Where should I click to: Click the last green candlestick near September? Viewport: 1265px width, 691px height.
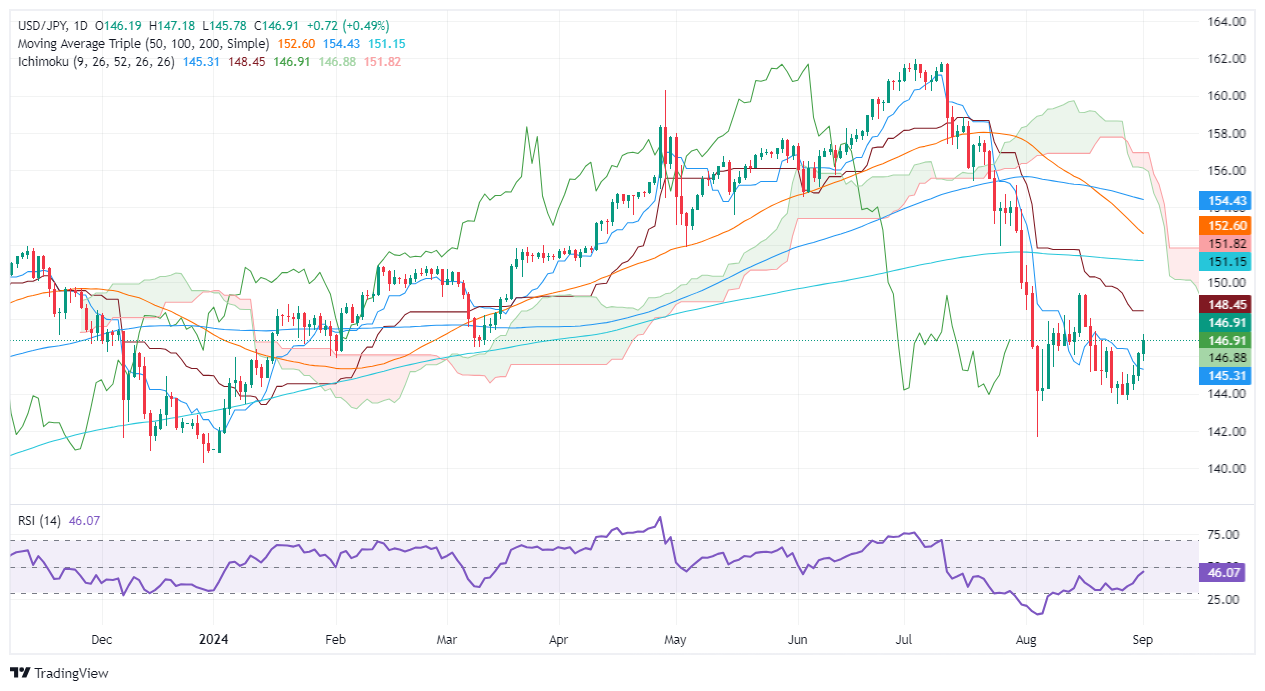click(x=1144, y=346)
